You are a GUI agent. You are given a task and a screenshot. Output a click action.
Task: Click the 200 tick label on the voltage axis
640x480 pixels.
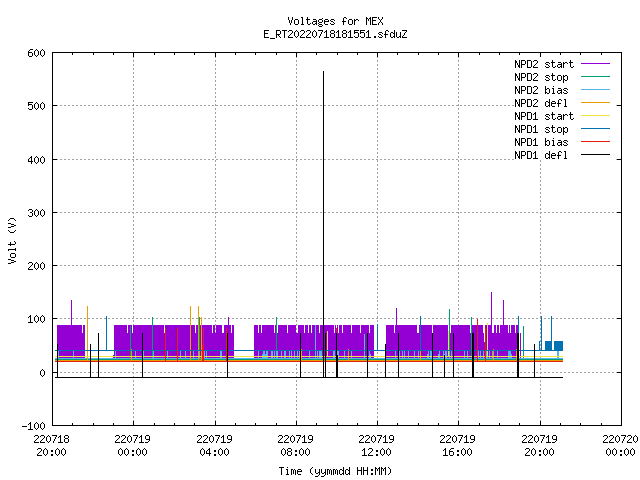pyautogui.click(x=37, y=266)
